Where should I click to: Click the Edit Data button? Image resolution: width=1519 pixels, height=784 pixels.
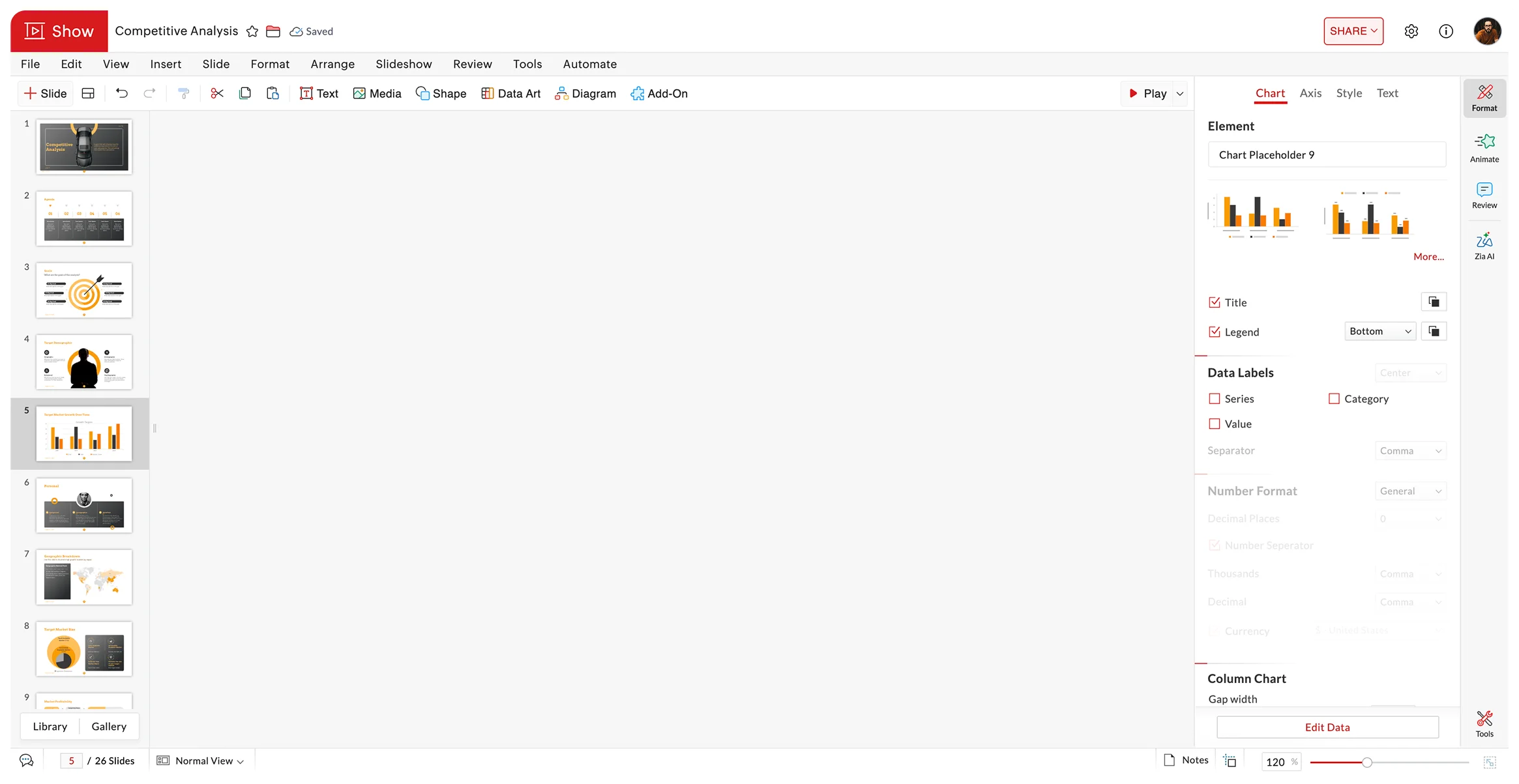1327,727
